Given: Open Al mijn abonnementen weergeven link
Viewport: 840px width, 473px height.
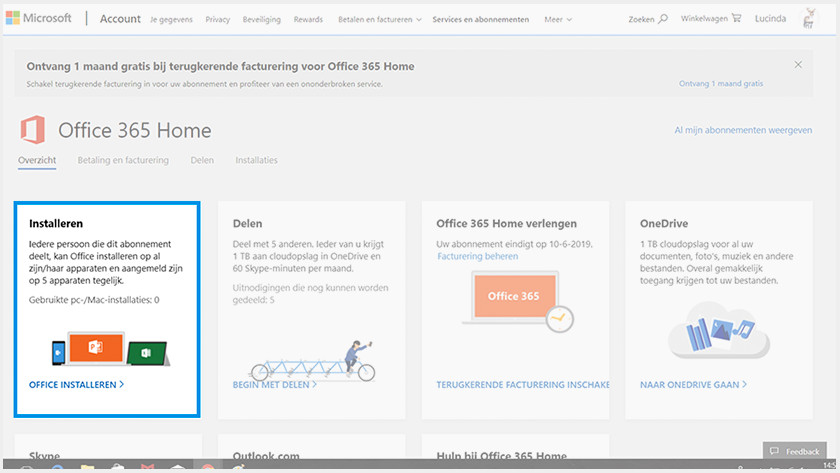Looking at the screenshot, I should (743, 130).
